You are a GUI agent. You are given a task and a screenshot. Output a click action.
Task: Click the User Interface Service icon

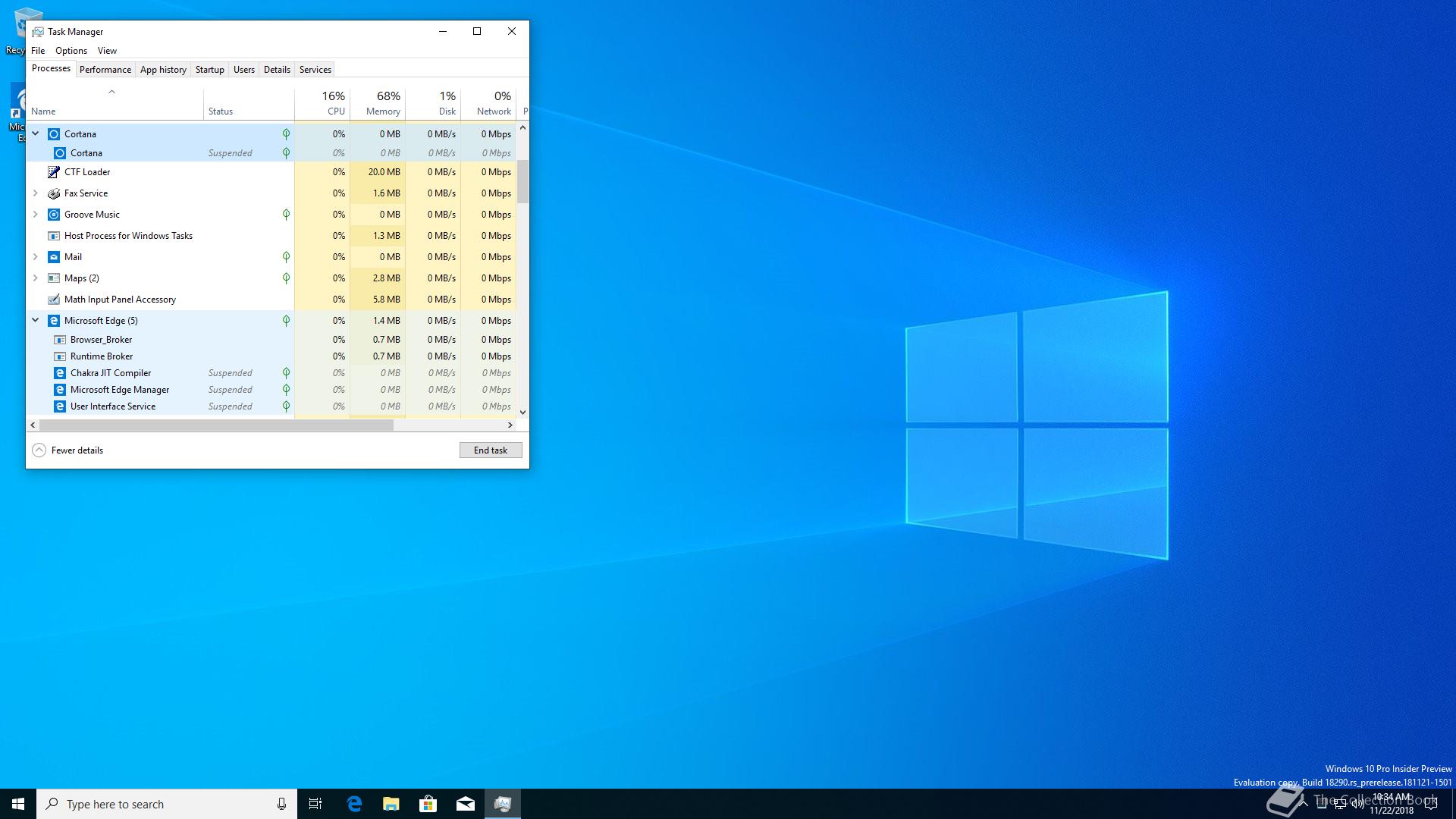click(60, 406)
